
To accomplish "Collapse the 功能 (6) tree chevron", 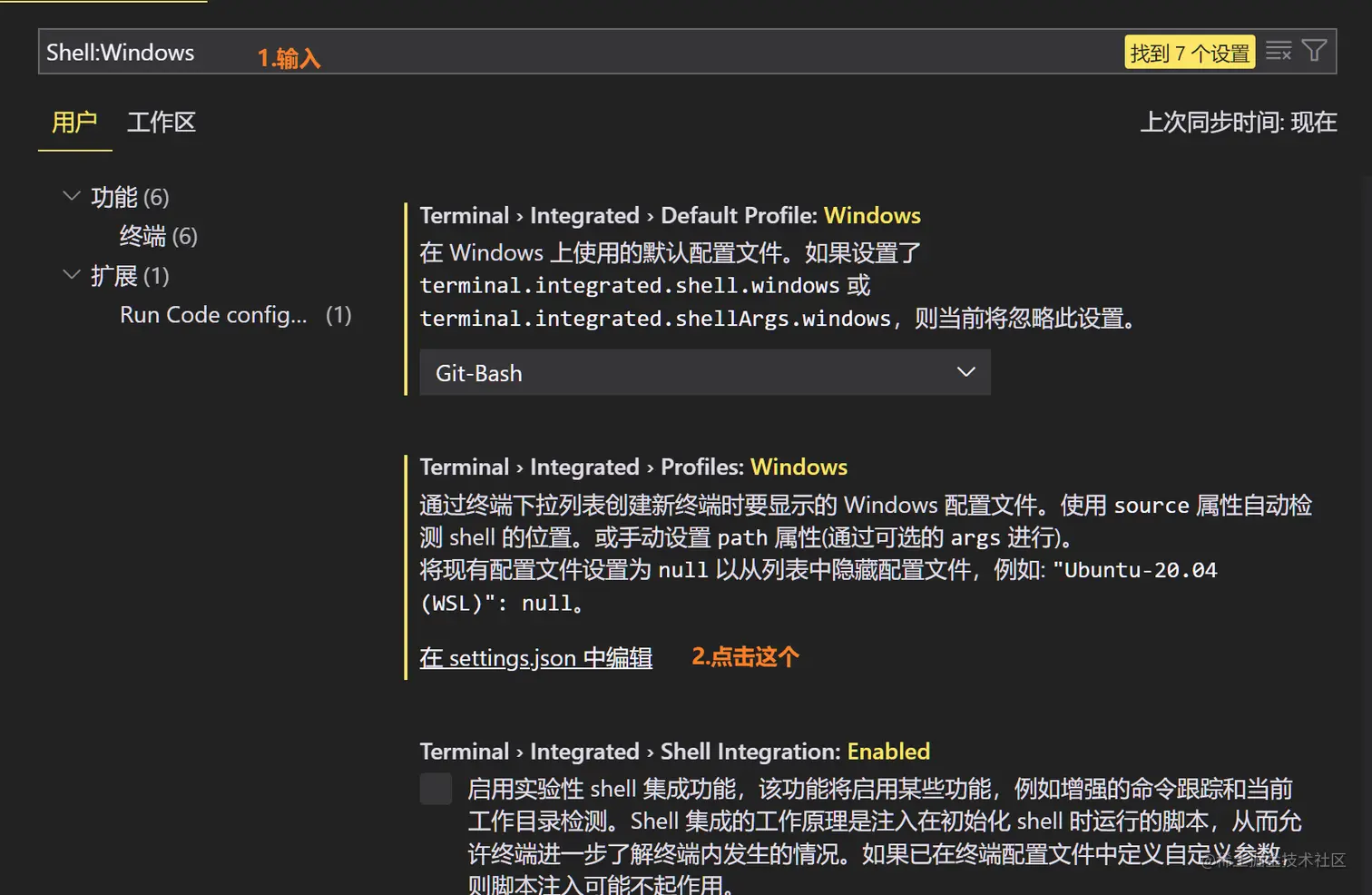I will (x=71, y=196).
